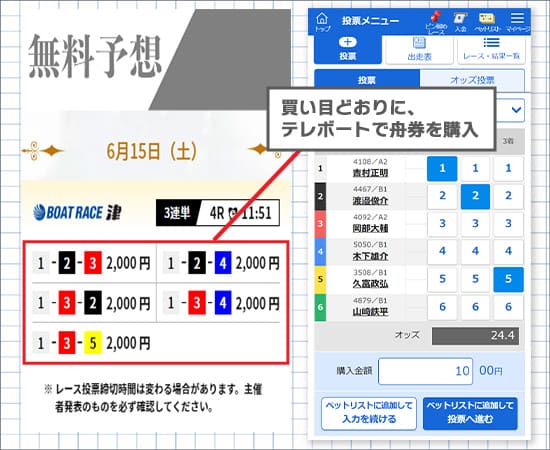550x450 pixels.
Task: Click the 6月15日（土） date heading
Action: [x=151, y=152]
